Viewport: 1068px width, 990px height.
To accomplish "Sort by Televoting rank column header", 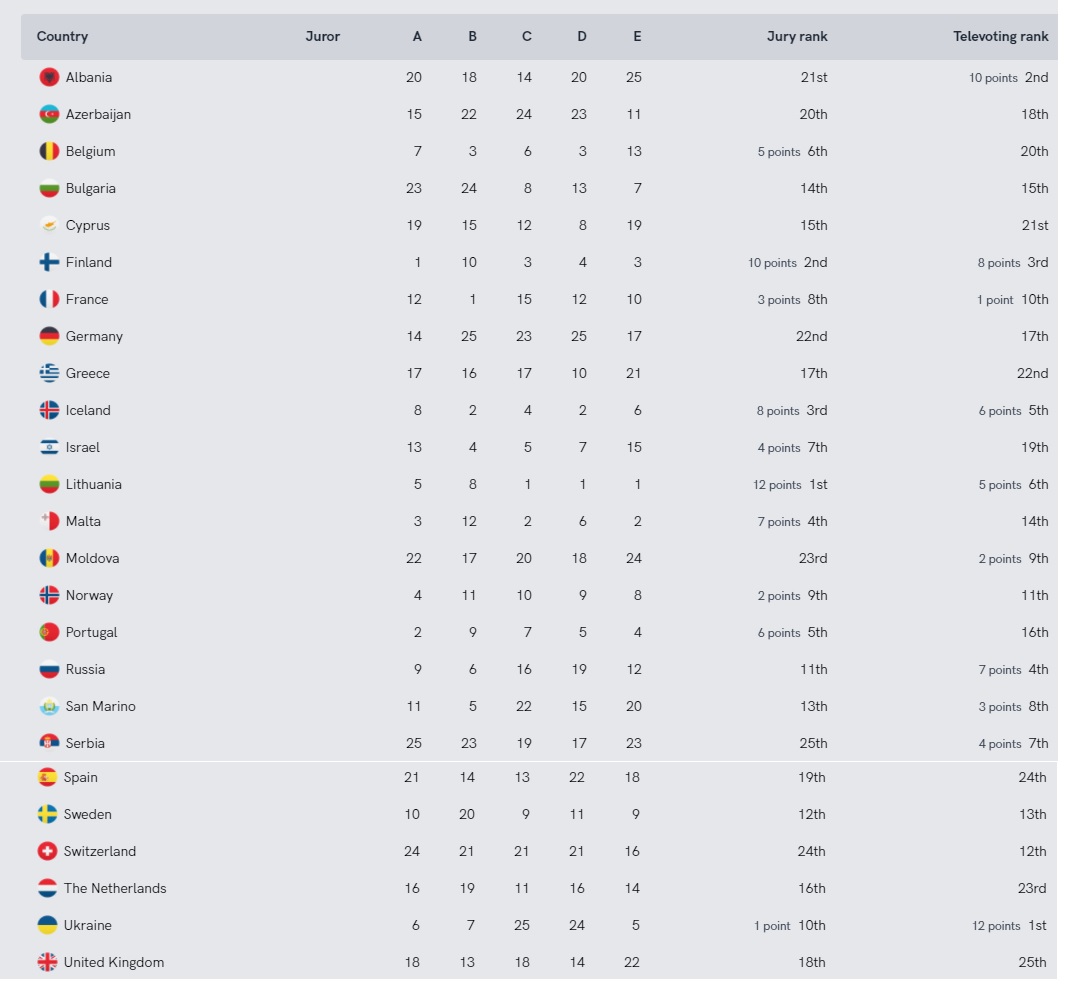I will (x=1000, y=36).
